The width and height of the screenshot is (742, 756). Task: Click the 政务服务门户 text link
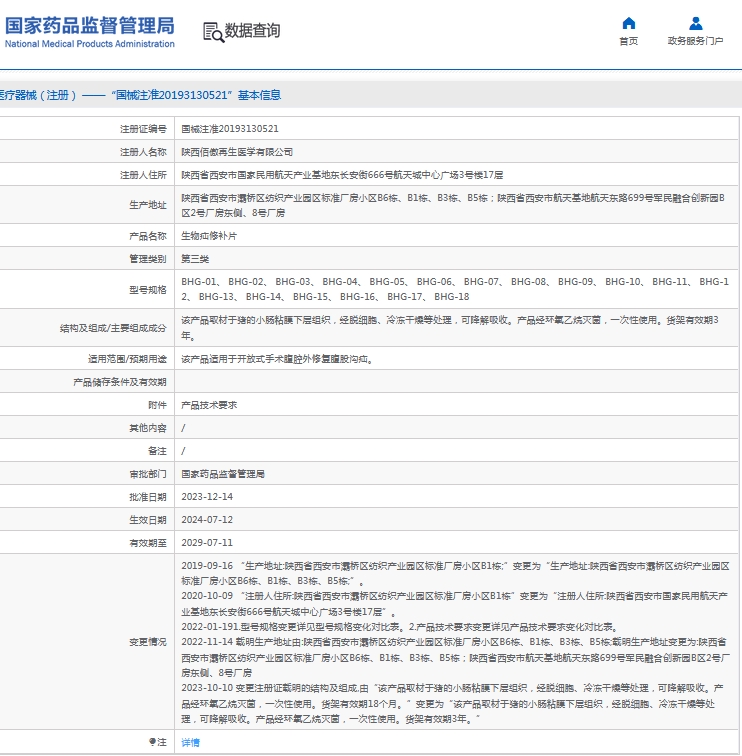click(x=695, y=41)
